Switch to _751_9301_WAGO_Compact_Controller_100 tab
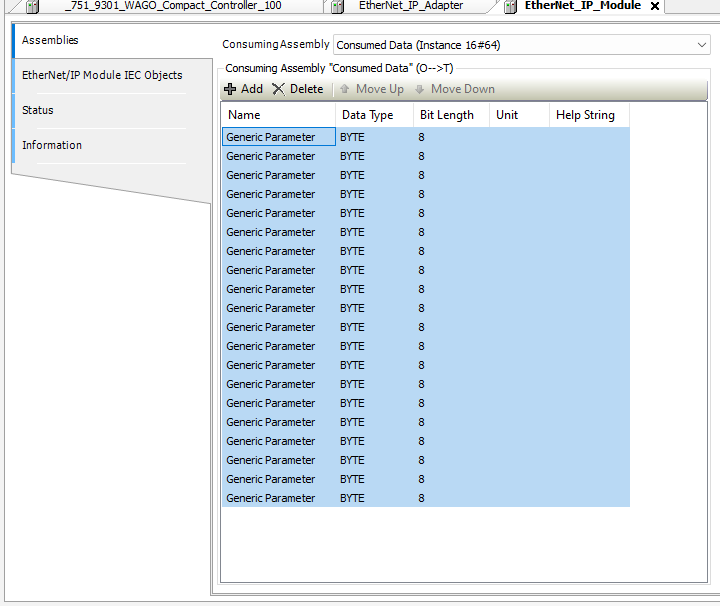 (173, 6)
